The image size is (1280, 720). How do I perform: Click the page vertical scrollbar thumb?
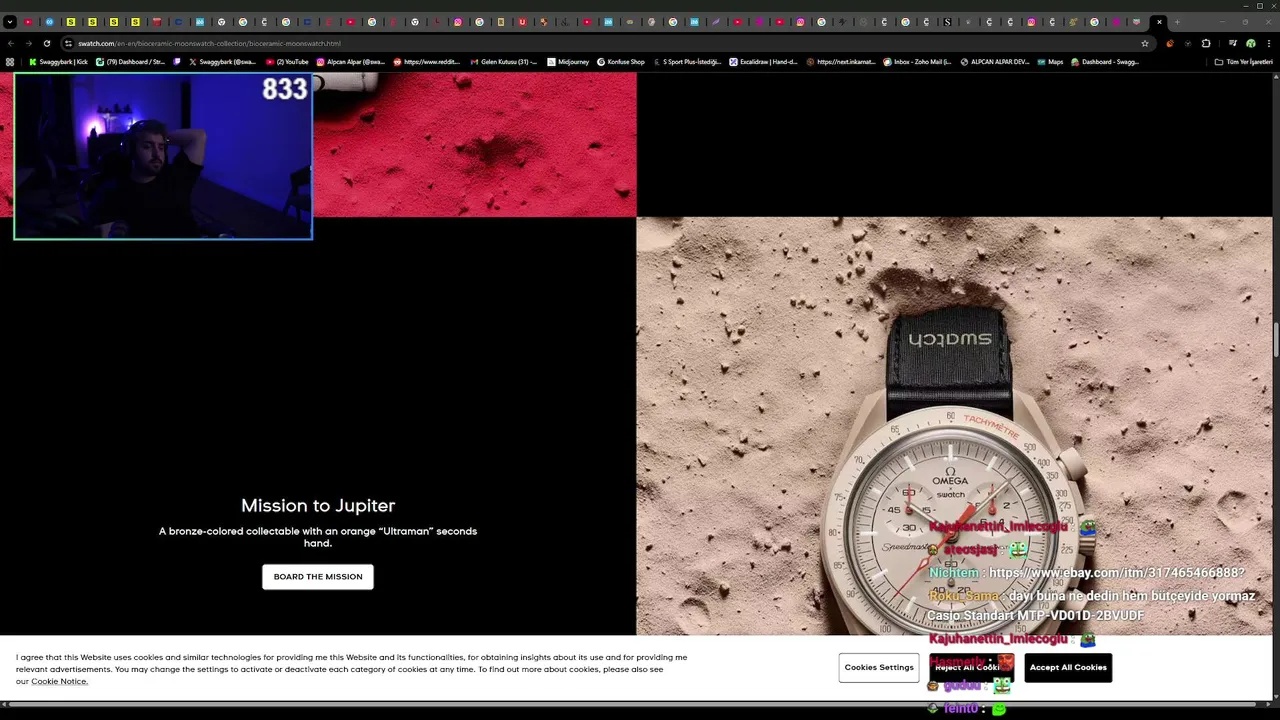(1276, 340)
